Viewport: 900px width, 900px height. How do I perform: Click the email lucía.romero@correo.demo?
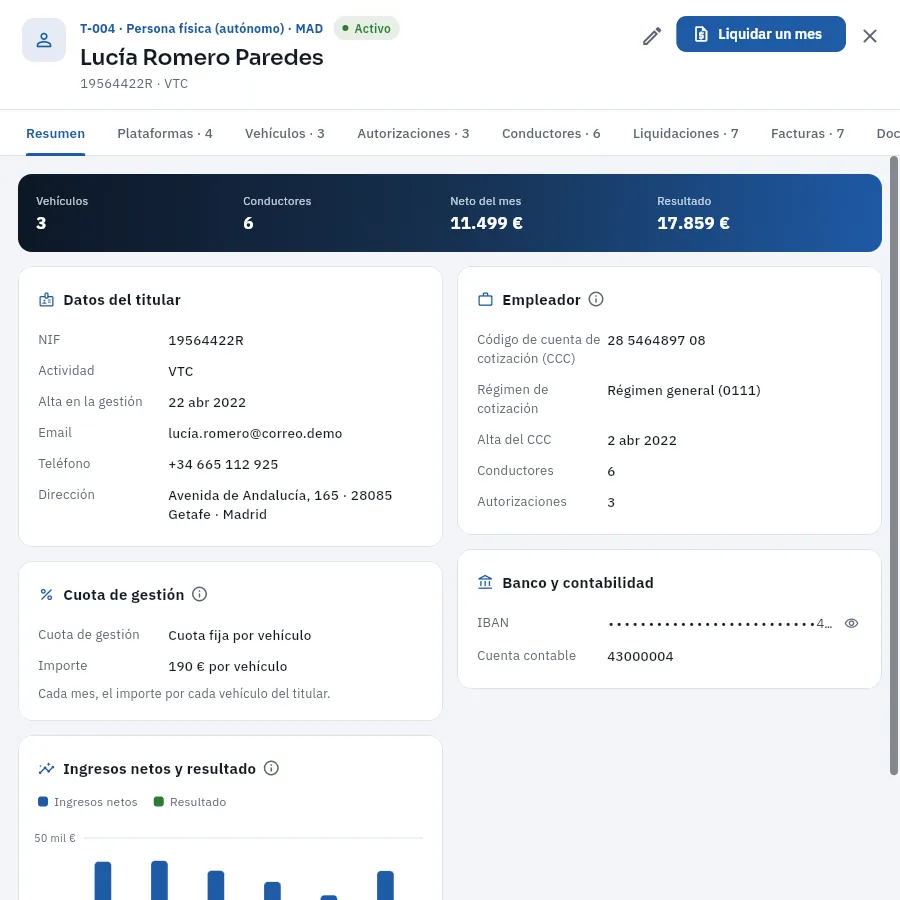[x=255, y=433]
